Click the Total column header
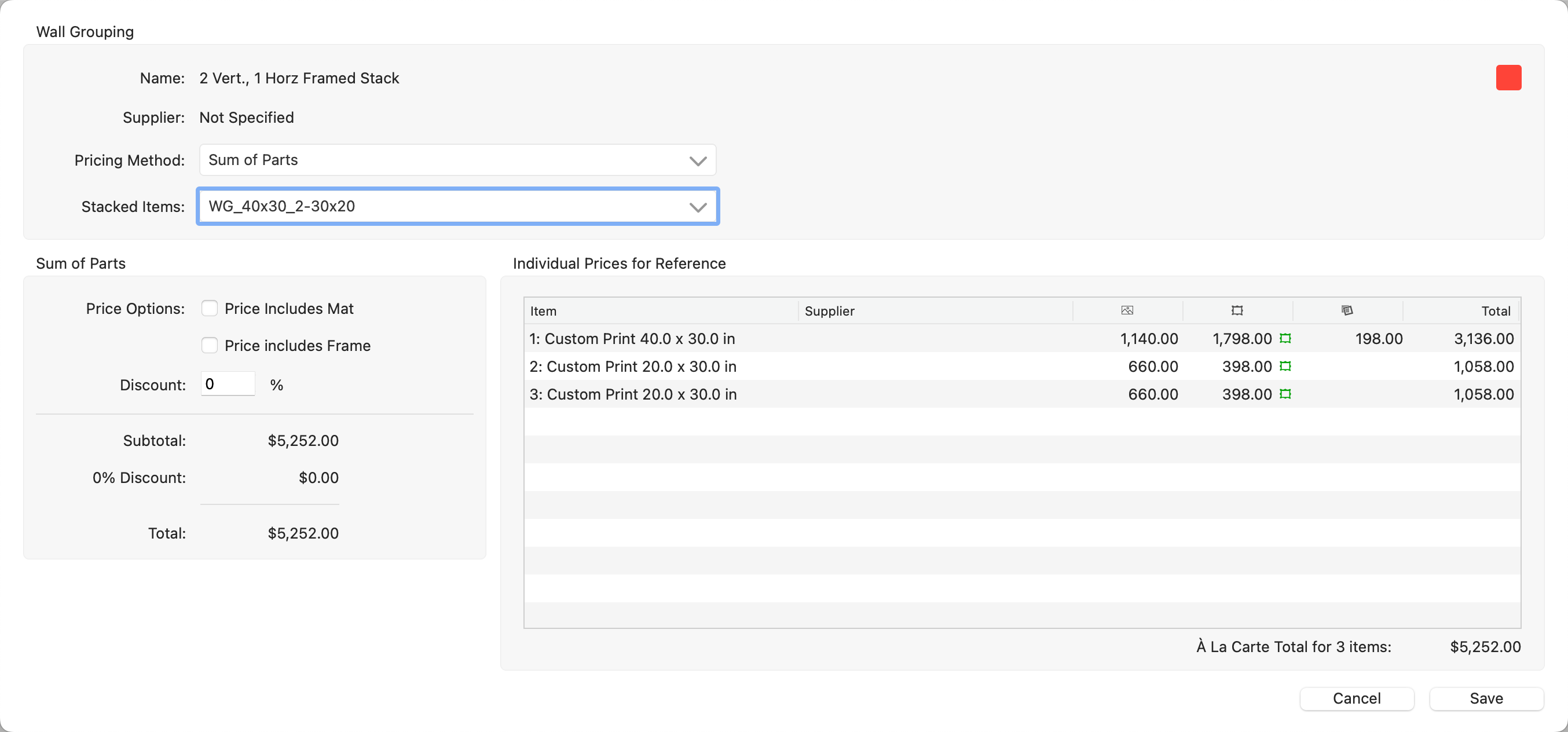The width and height of the screenshot is (1568, 732). [1496, 311]
